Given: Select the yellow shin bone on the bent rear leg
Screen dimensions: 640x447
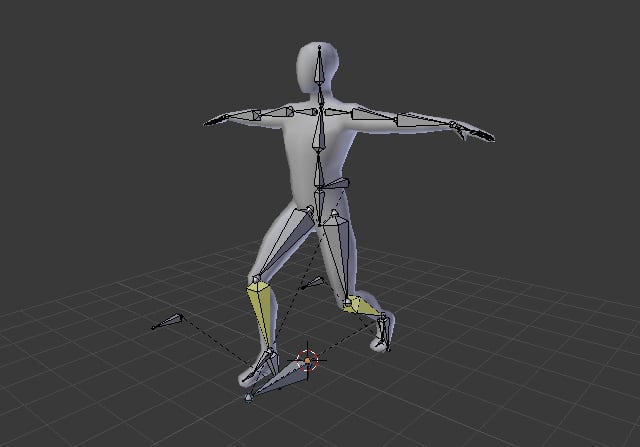Looking at the screenshot, I should click(x=362, y=307).
